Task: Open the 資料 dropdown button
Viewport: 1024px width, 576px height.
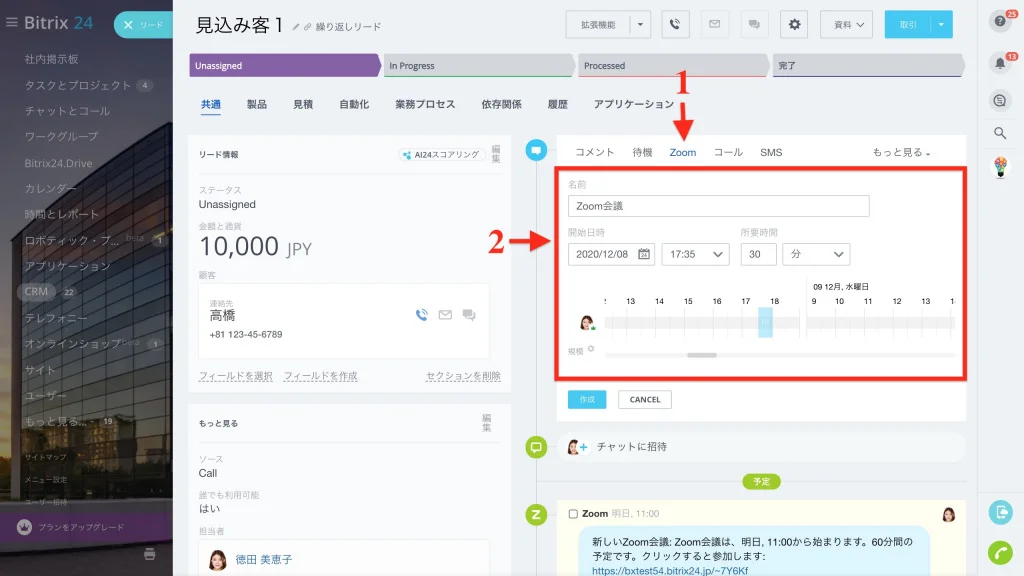Action: tap(846, 25)
